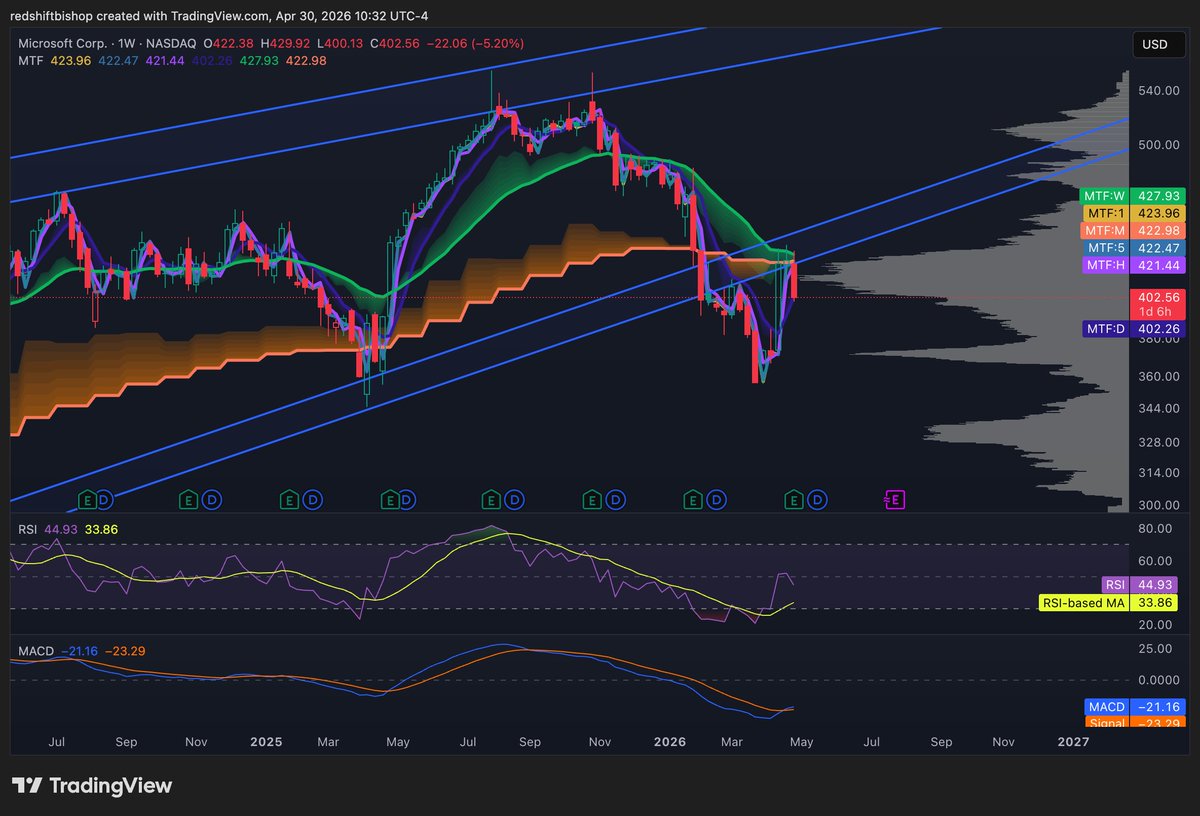Image resolution: width=1200 pixels, height=816 pixels.
Task: Click the 540.00 price axis value
Action: (x=1160, y=91)
